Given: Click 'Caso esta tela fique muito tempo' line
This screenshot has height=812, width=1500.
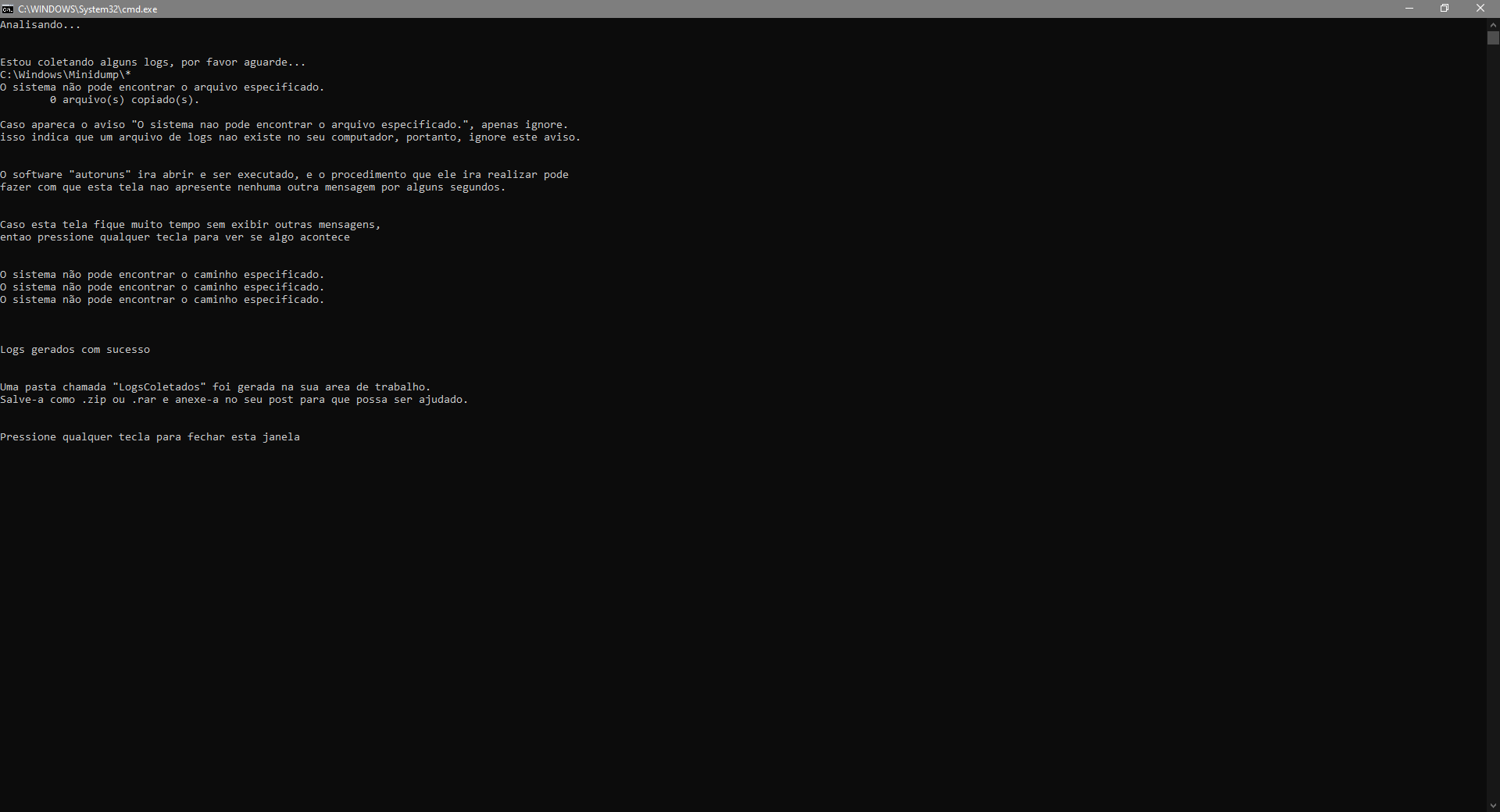Looking at the screenshot, I should 191,225.
